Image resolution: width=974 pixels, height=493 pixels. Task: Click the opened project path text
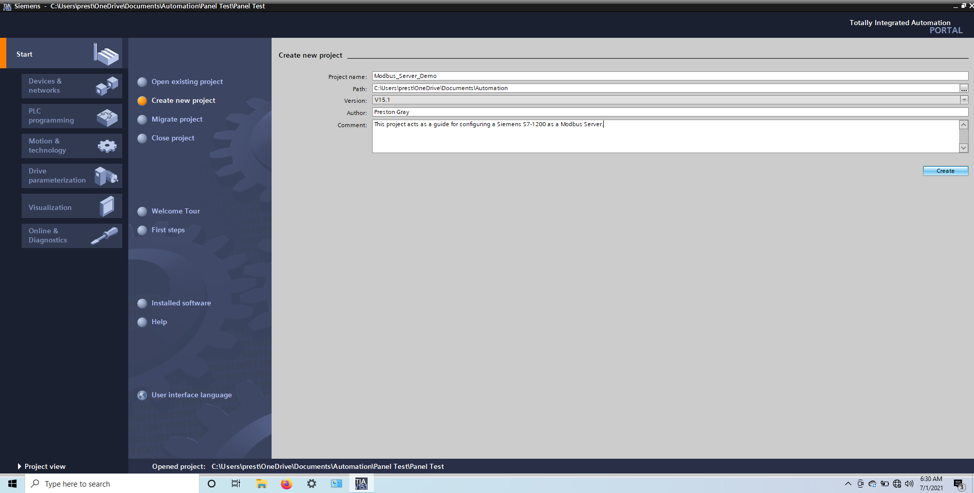pos(327,466)
